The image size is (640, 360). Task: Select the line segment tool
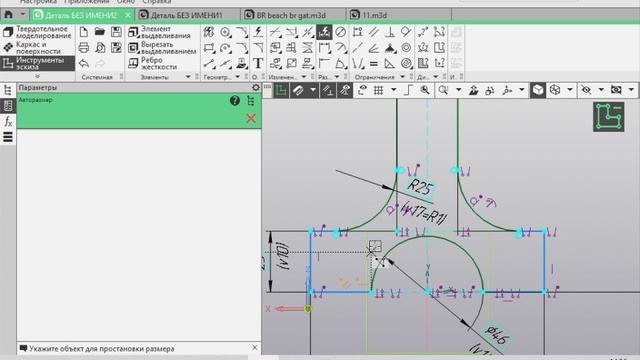pyautogui.click(x=209, y=63)
